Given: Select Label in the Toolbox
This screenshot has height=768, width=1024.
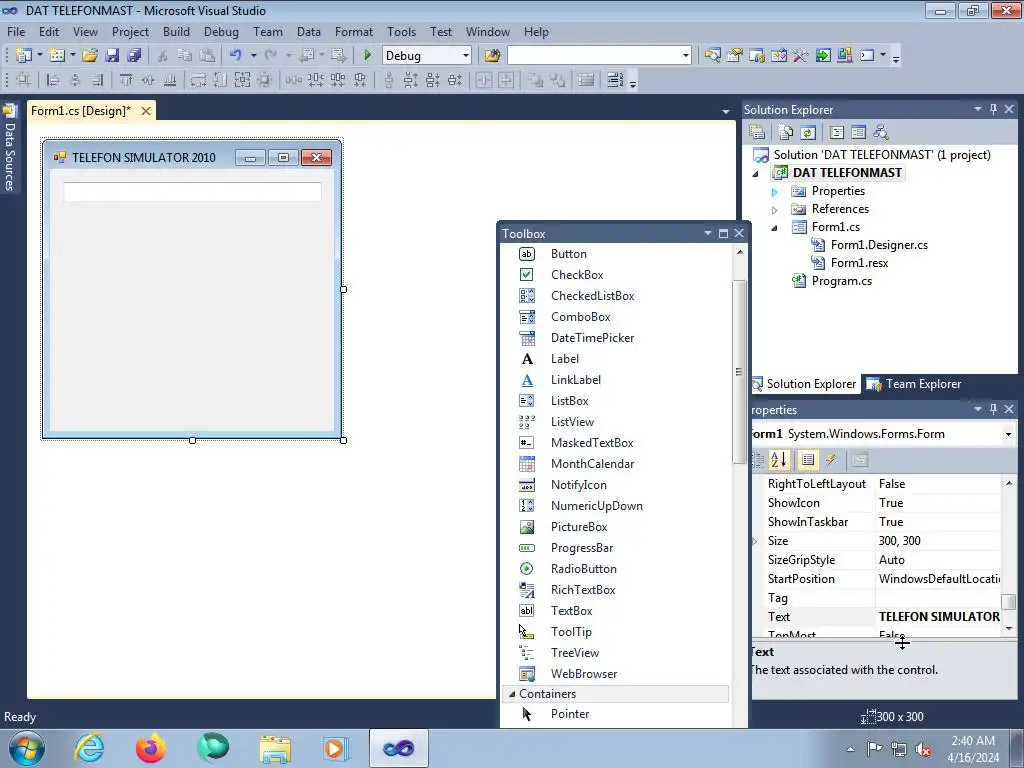Looking at the screenshot, I should [564, 359].
